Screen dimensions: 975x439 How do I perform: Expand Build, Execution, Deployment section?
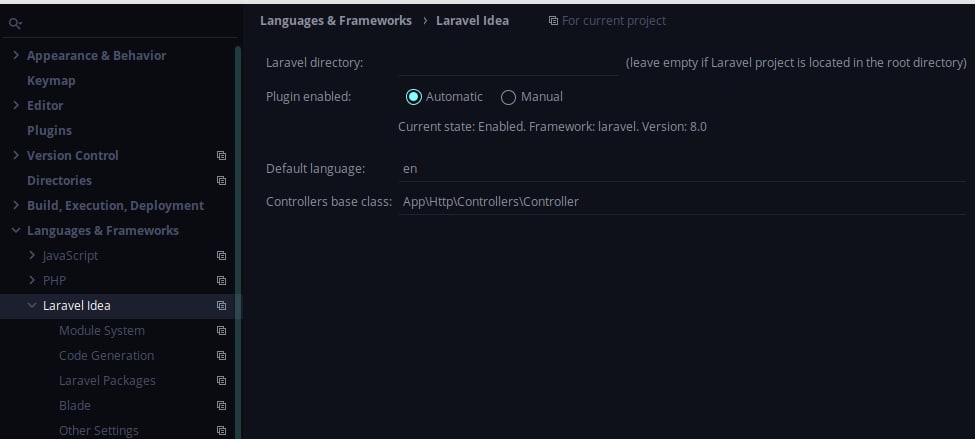[16, 205]
